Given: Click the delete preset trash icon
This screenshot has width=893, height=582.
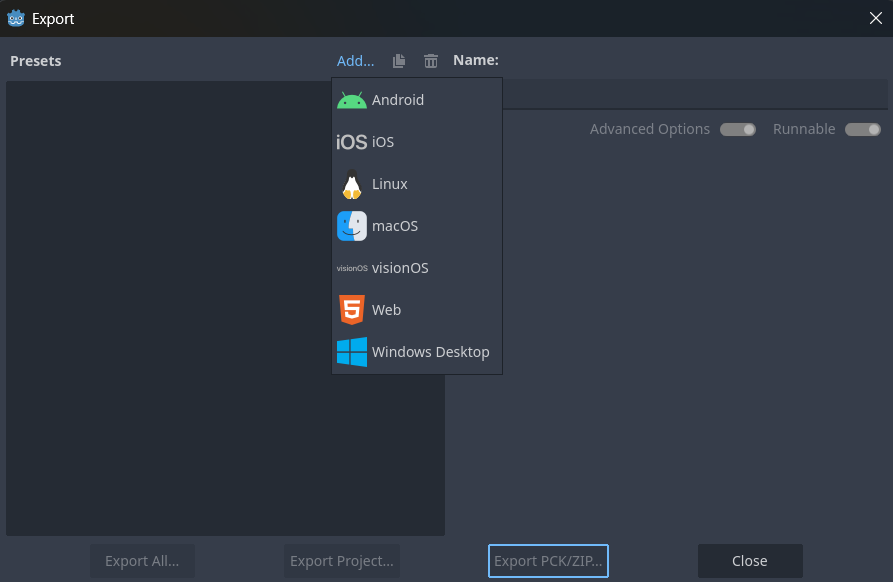Looking at the screenshot, I should tap(430, 60).
